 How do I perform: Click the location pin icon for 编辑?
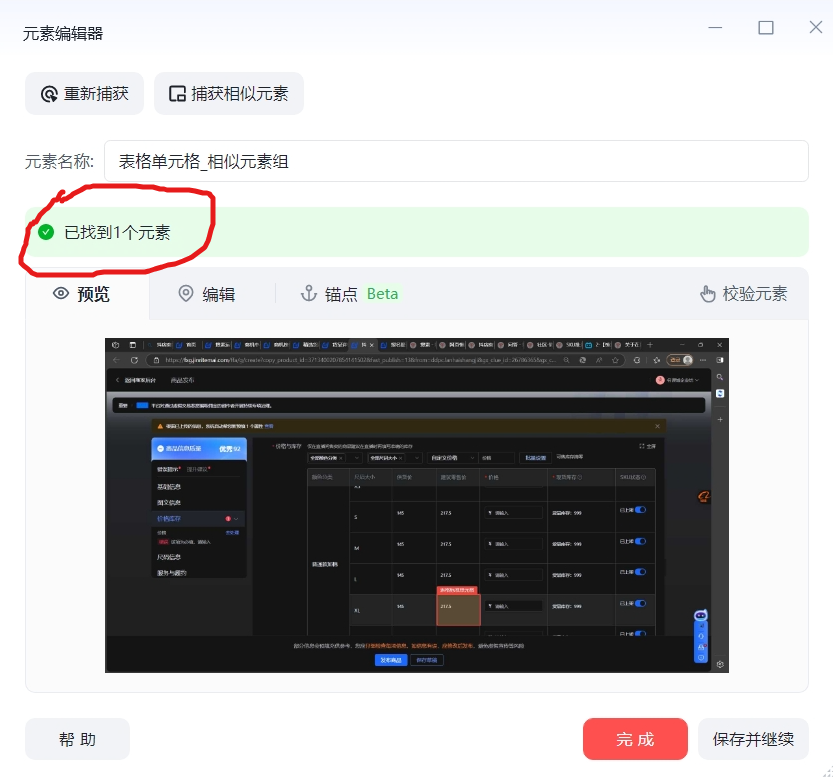pos(185,294)
